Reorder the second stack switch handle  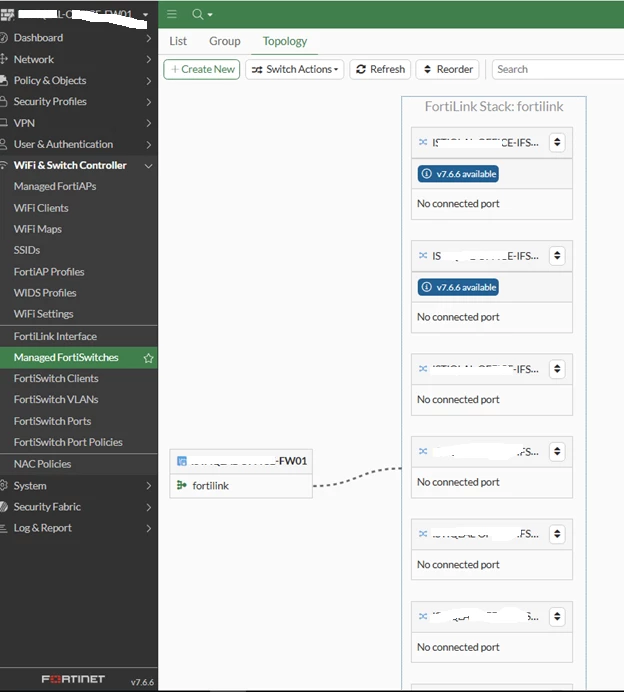click(x=557, y=256)
